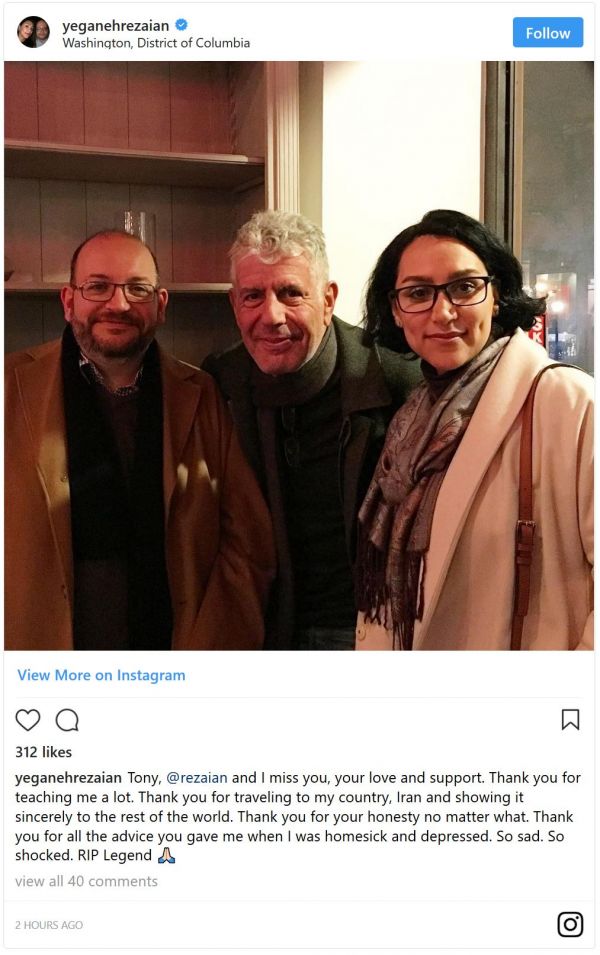
Task: Click the praying hands emoji
Action: pos(166,856)
